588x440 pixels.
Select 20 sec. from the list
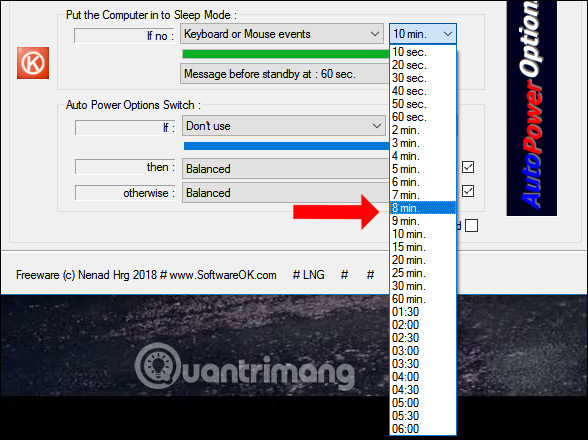[423, 65]
